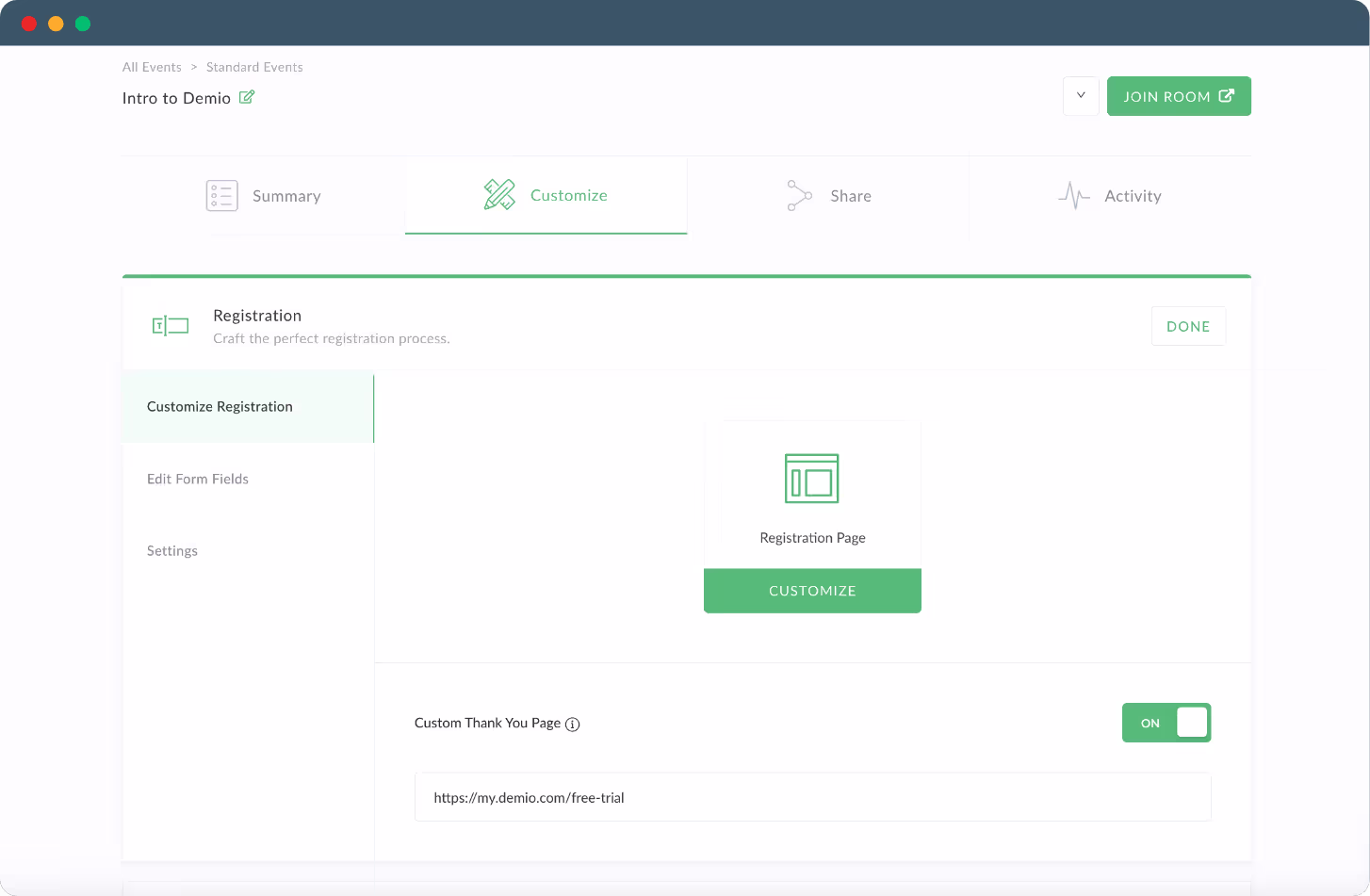Viewport: 1370px width, 896px height.
Task: Click the green CUSTOMIZE button
Action: click(812, 591)
